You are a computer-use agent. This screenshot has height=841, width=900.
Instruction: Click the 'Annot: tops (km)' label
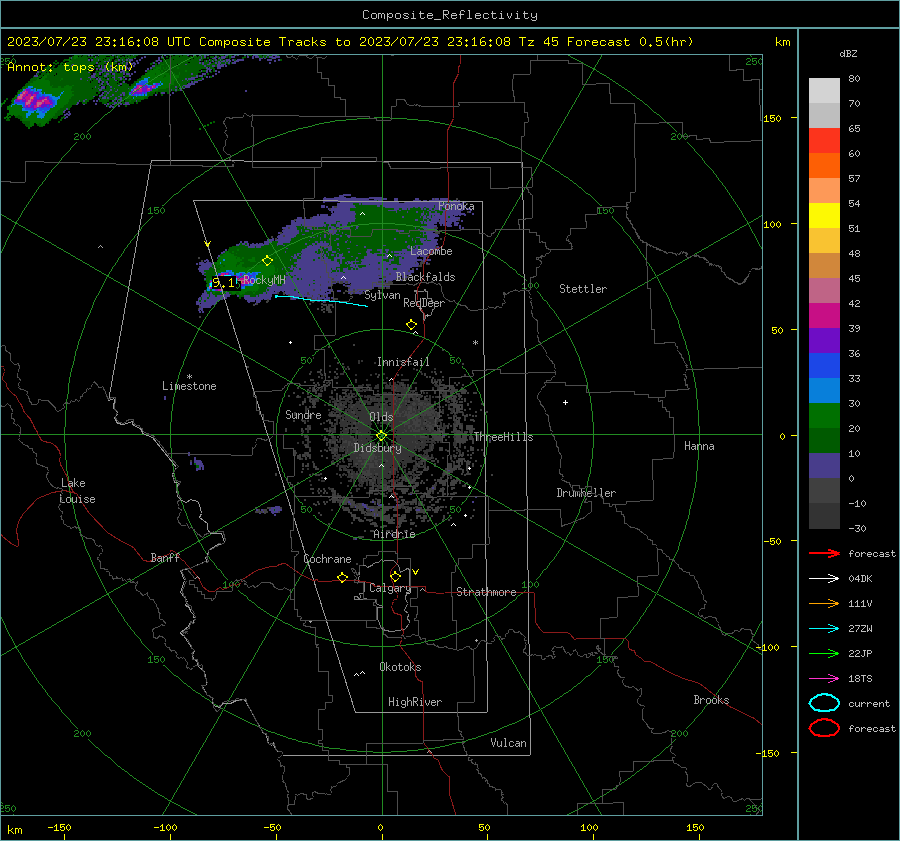pos(70,67)
